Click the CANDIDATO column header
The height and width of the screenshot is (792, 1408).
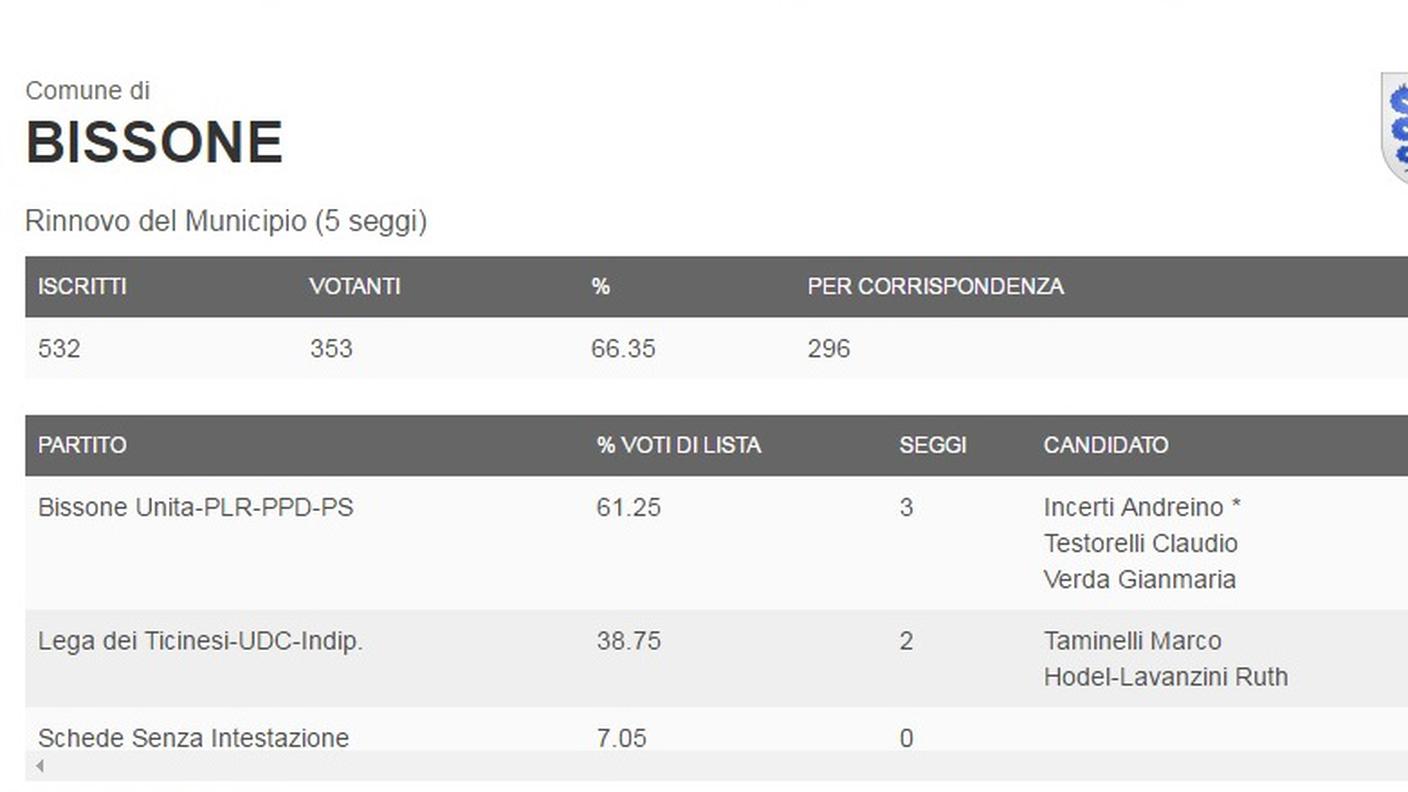pos(1106,445)
